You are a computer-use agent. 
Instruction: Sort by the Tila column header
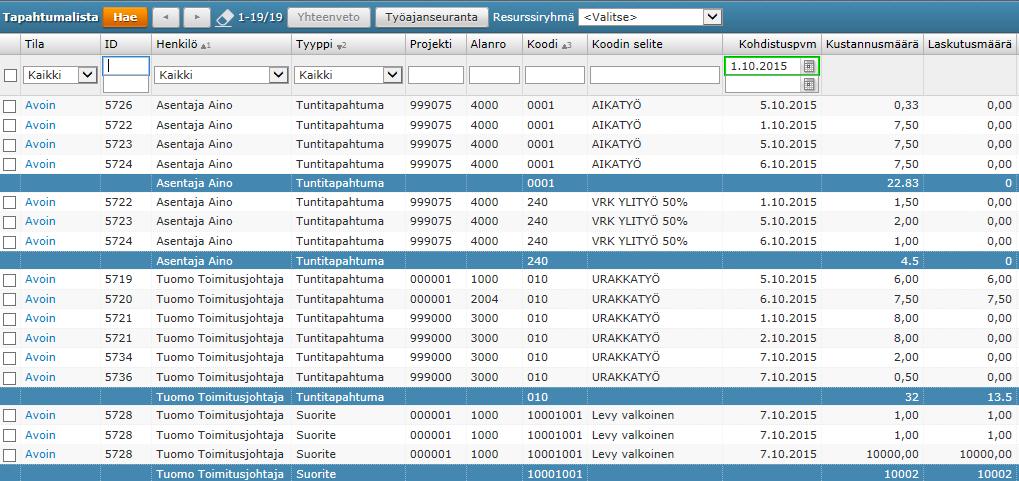click(x=32, y=44)
